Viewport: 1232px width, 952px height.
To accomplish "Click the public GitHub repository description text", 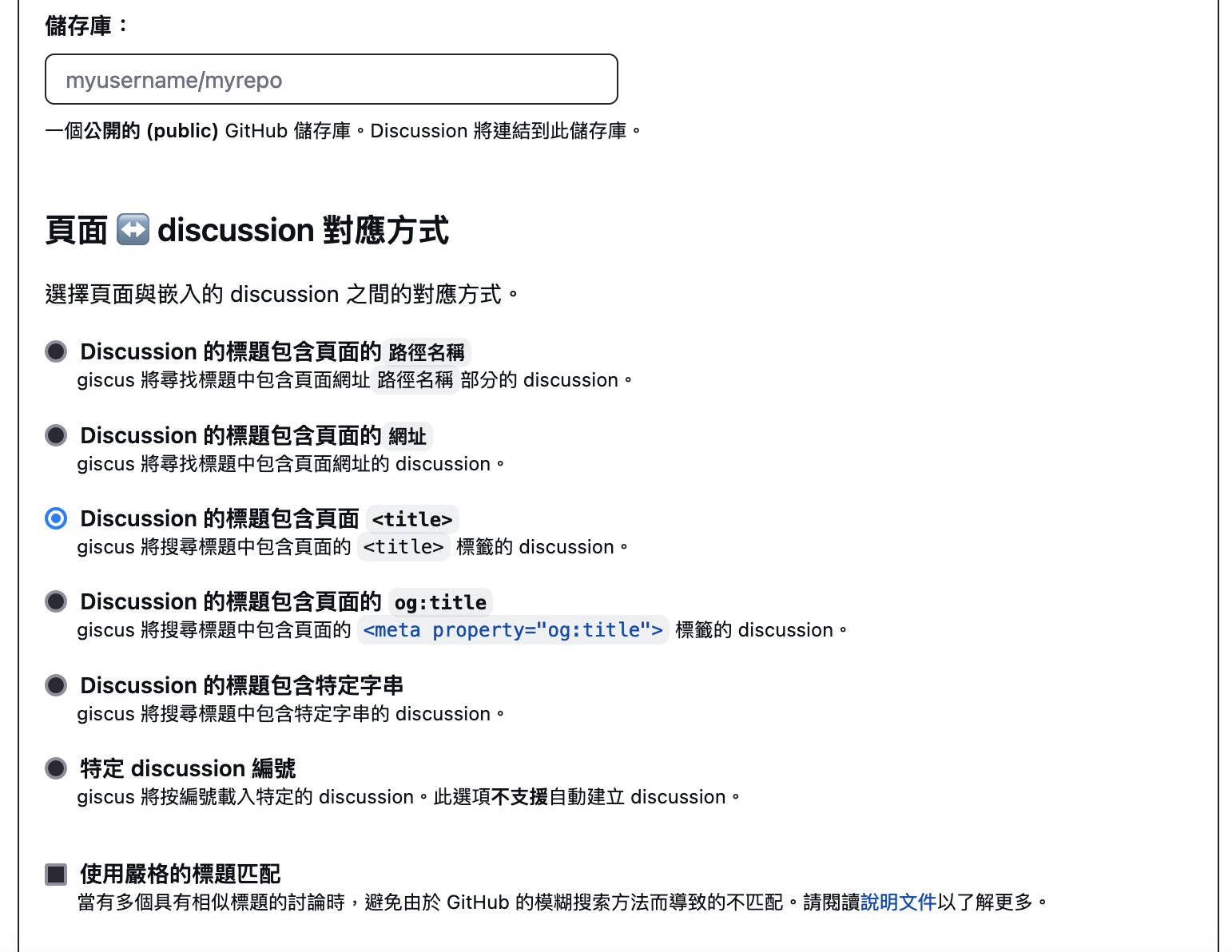I will 344,131.
